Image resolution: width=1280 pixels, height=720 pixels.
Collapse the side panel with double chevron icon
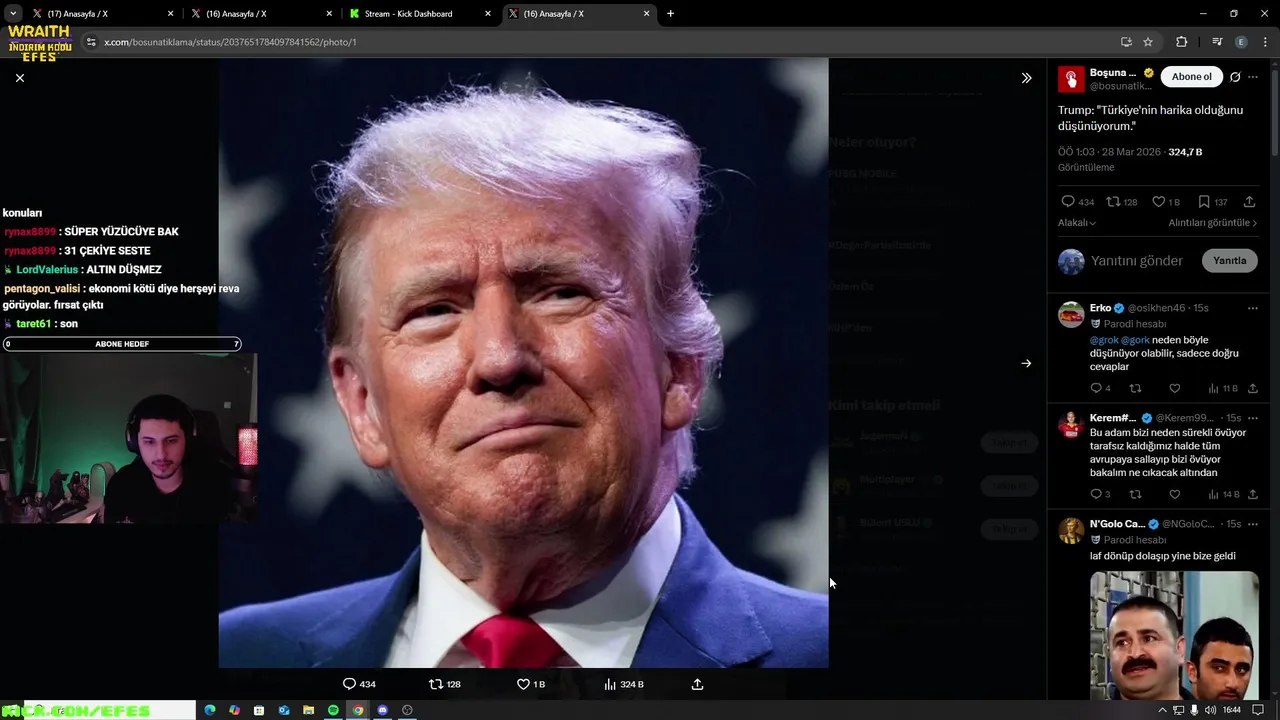tap(1026, 78)
